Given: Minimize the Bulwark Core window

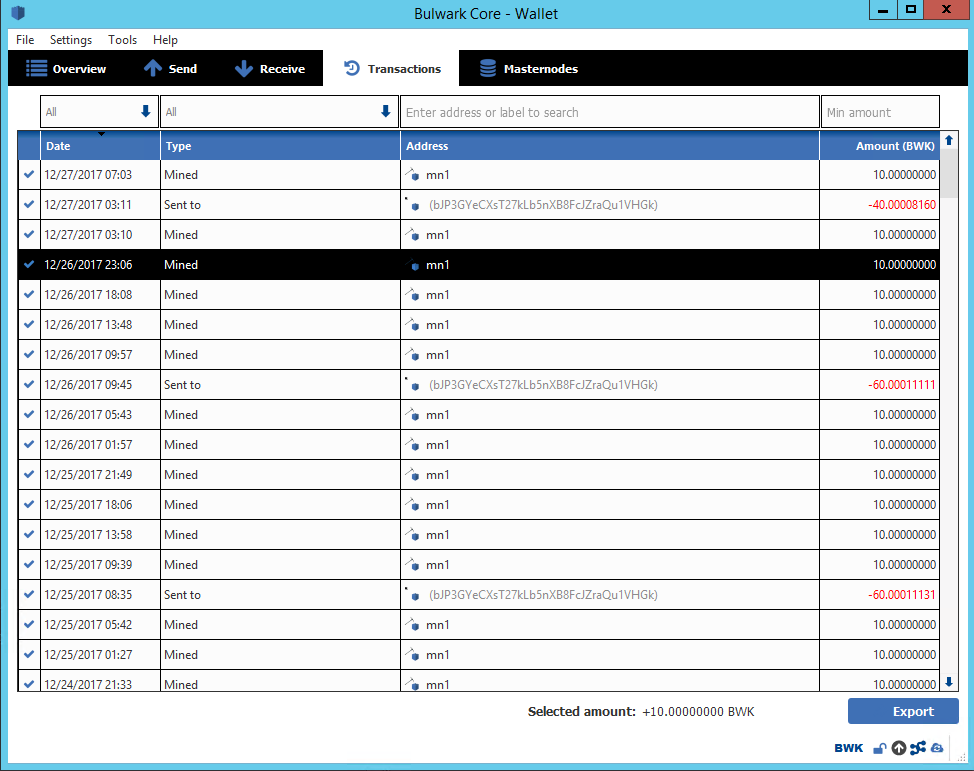Looking at the screenshot, I should click(x=882, y=10).
